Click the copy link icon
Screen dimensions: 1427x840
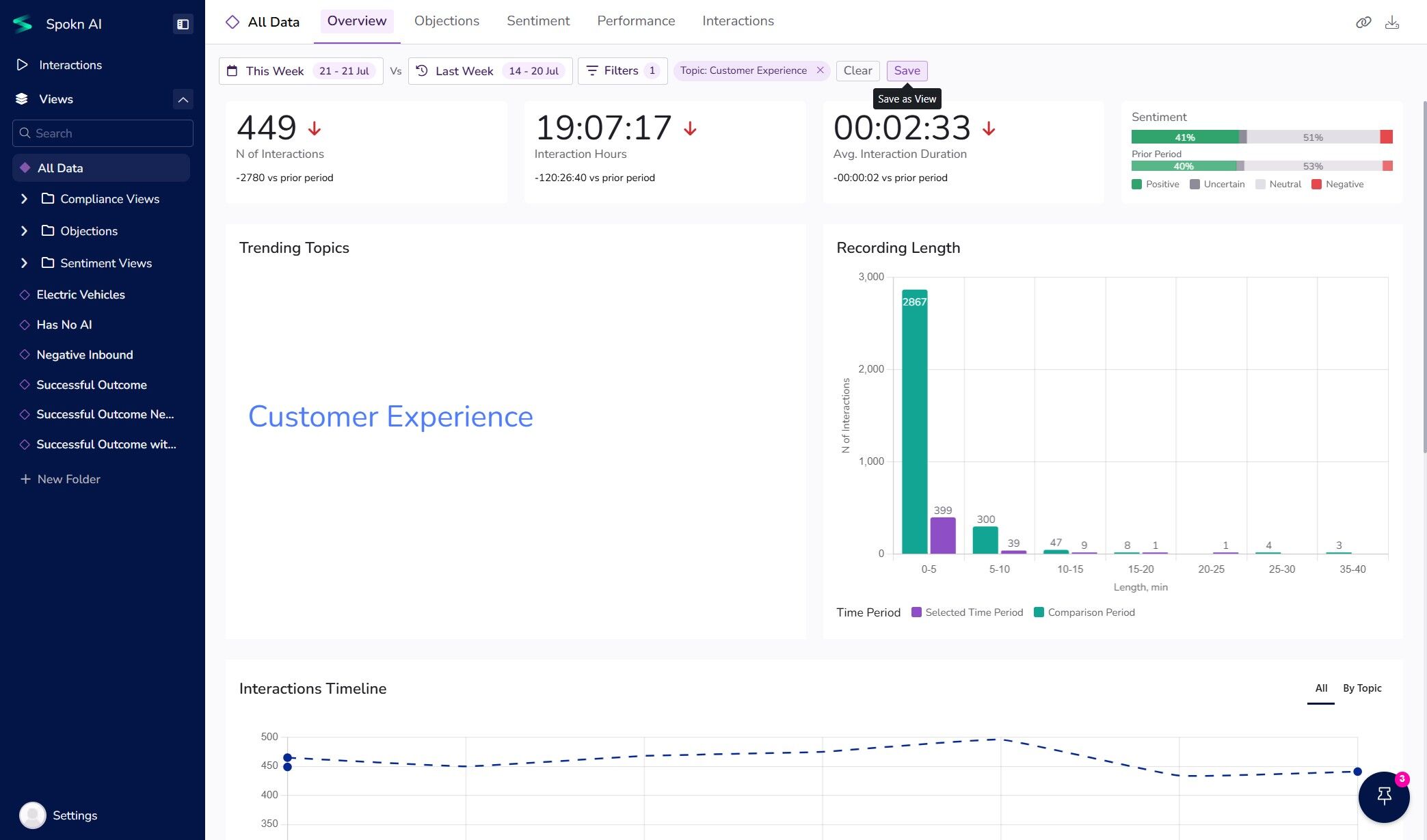[1363, 23]
